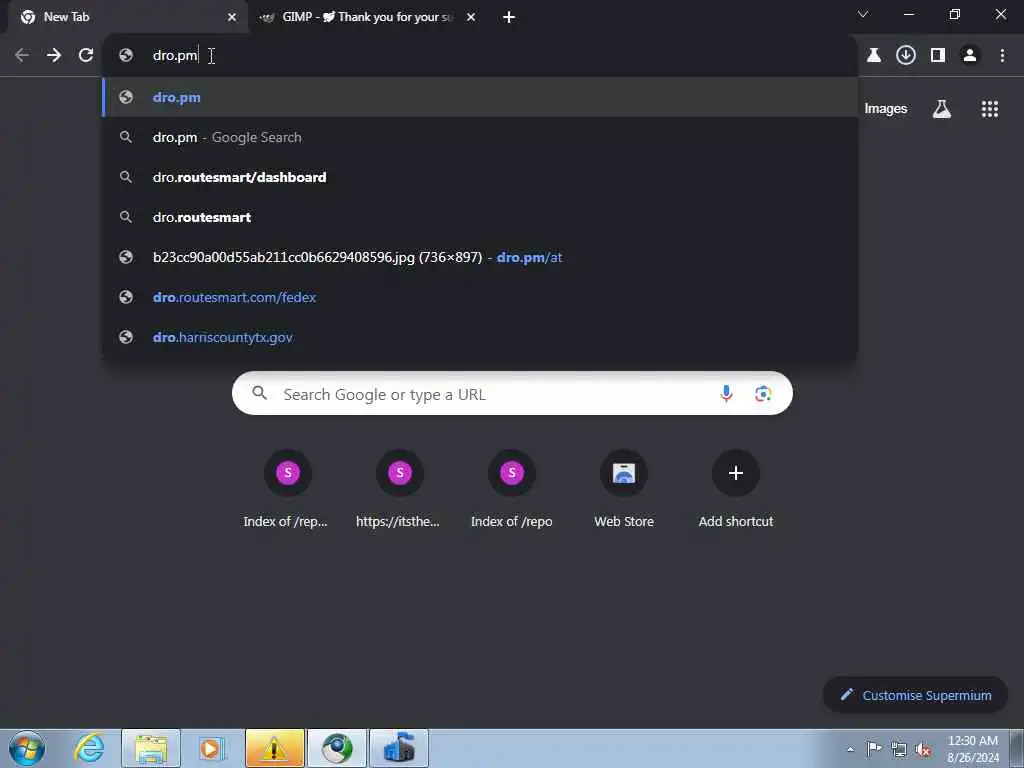Select the New Tab tab
The image size is (1024, 768).
click(125, 17)
